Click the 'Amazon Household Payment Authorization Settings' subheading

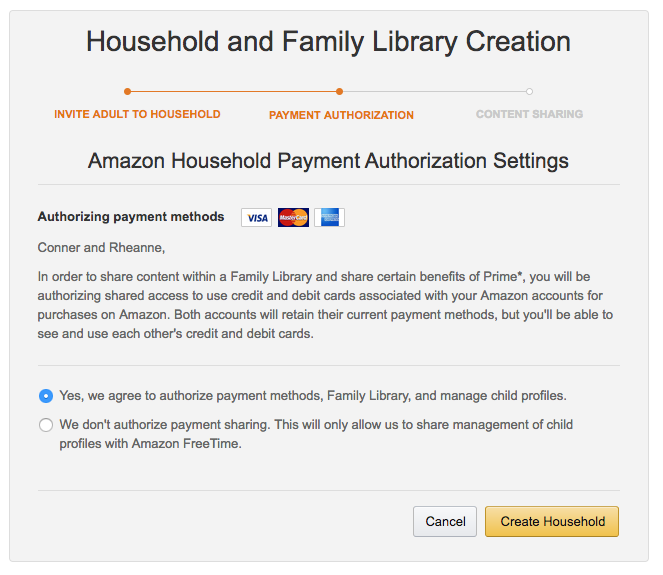pos(328,161)
